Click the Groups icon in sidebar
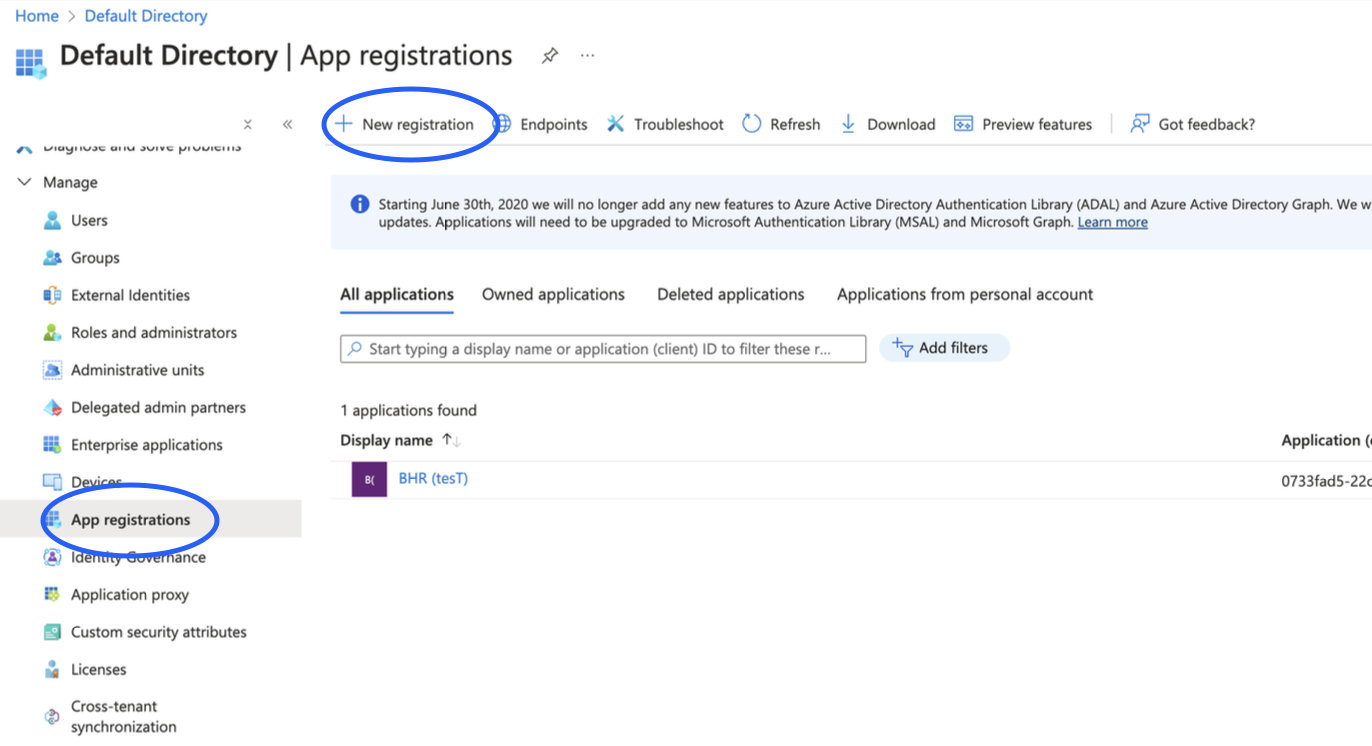This screenshot has width=1372, height=746. 52,258
